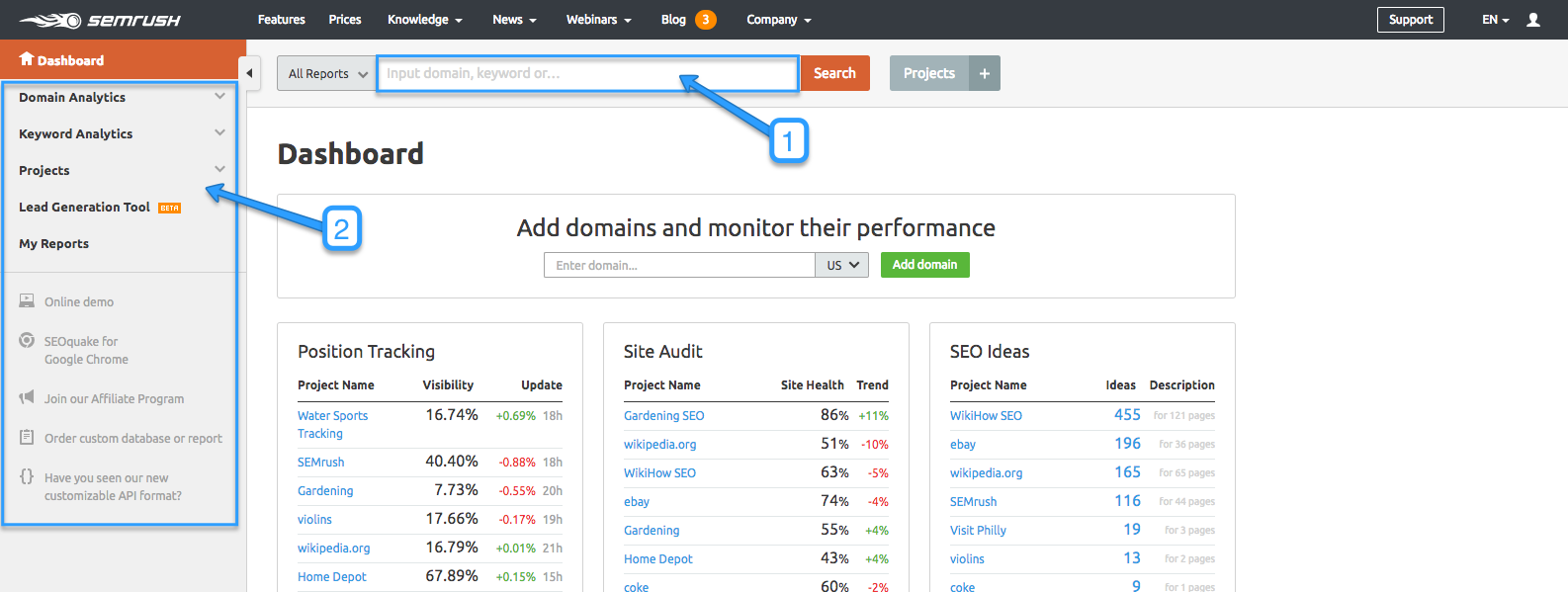Viewport: 1568px width, 592px height.
Task: Open SEMrush position tracking project
Action: (321, 462)
